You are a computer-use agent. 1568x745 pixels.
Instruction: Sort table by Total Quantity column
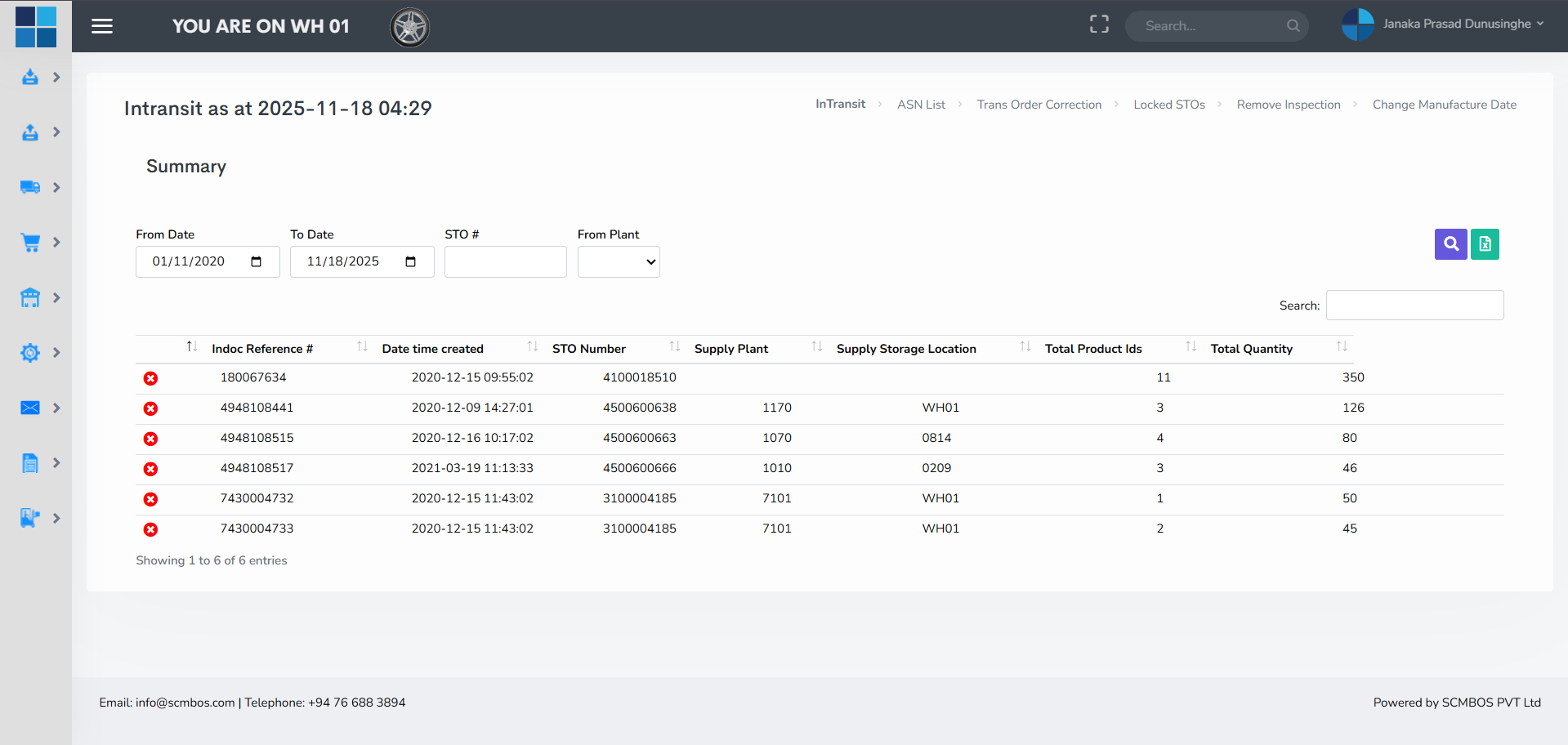[1251, 349]
